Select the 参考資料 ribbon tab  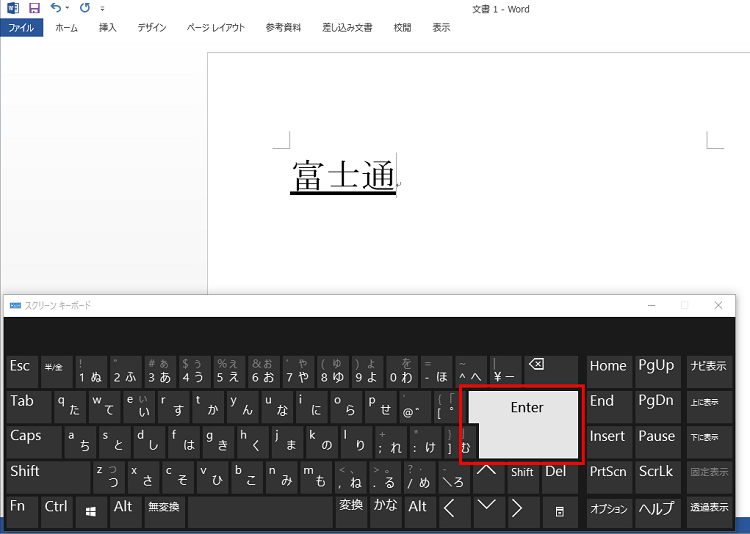tap(283, 28)
